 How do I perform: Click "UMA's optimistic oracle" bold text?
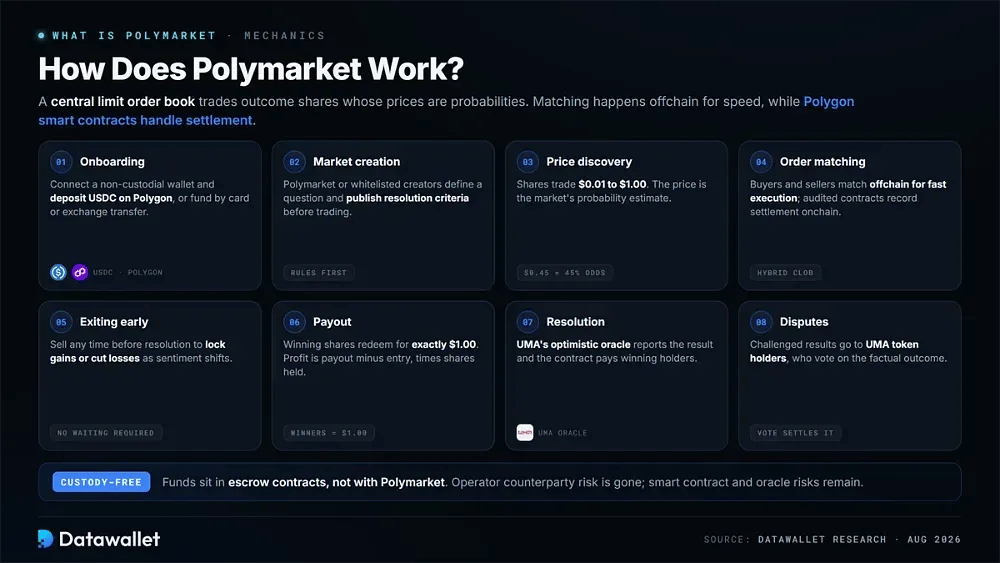[573, 344]
